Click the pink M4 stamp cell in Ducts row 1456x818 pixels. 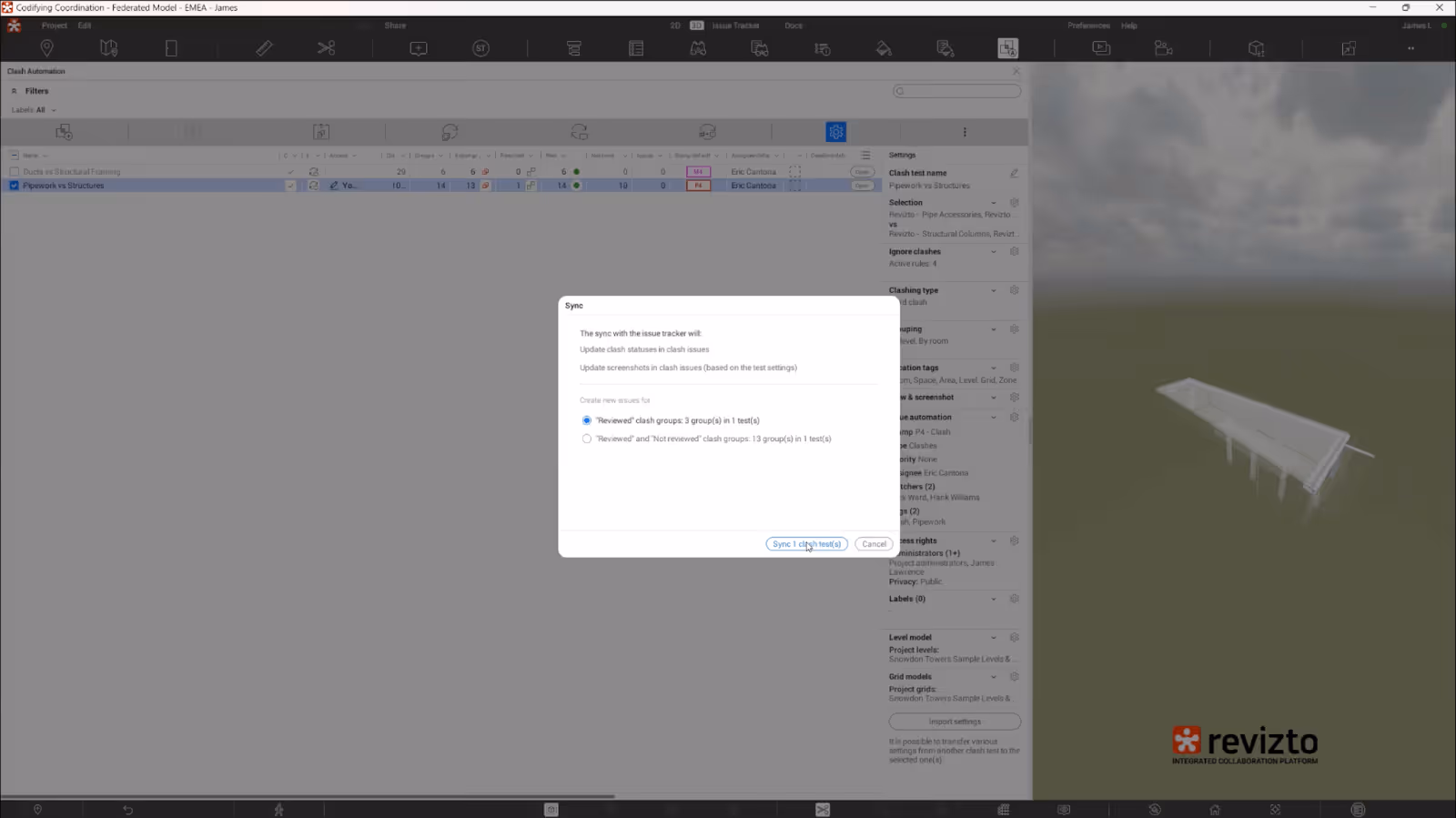[x=698, y=171]
